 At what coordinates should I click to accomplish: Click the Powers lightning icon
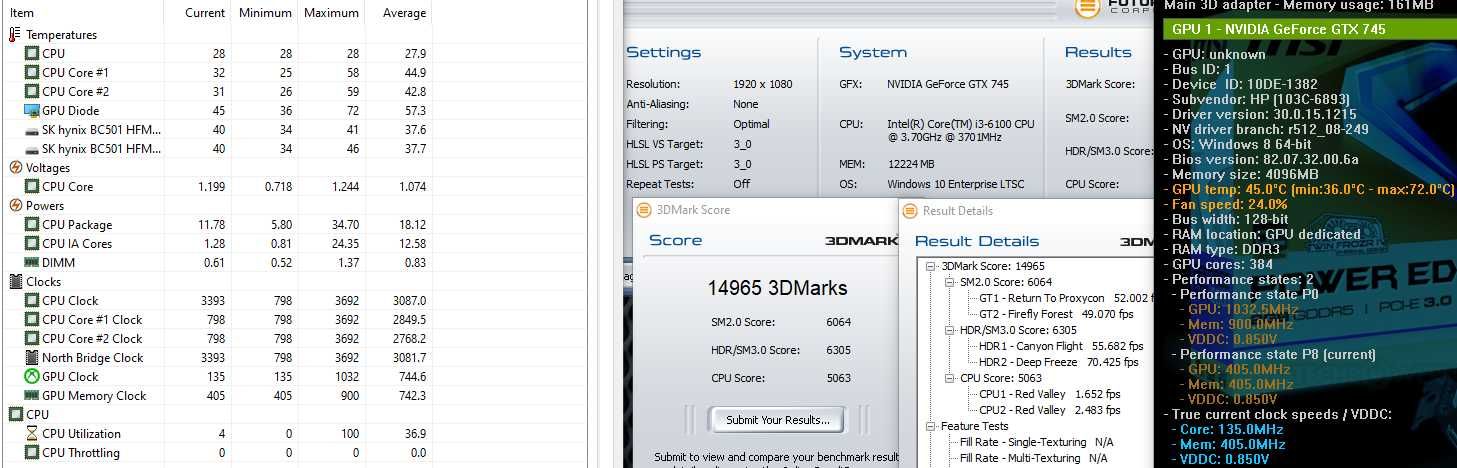15,206
